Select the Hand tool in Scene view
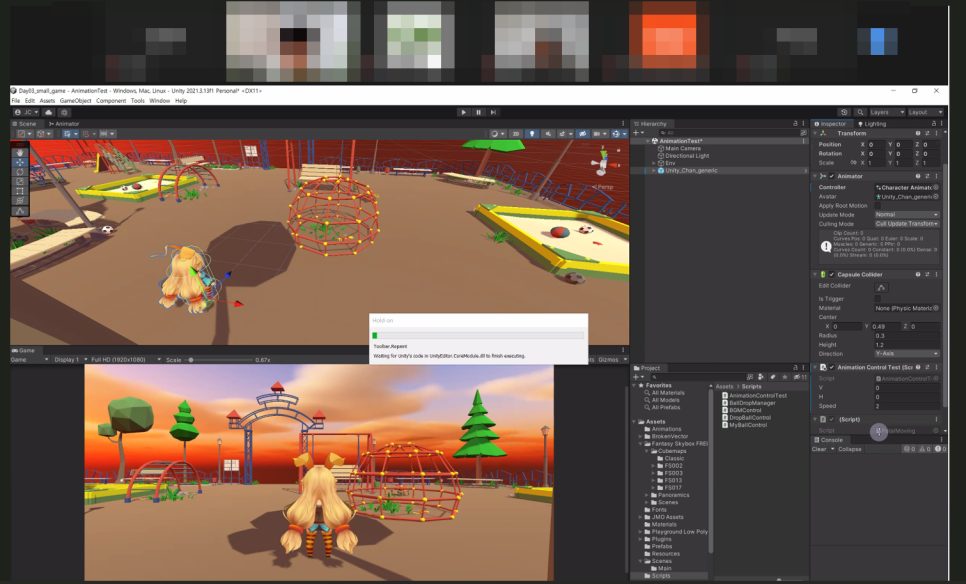 coord(20,153)
